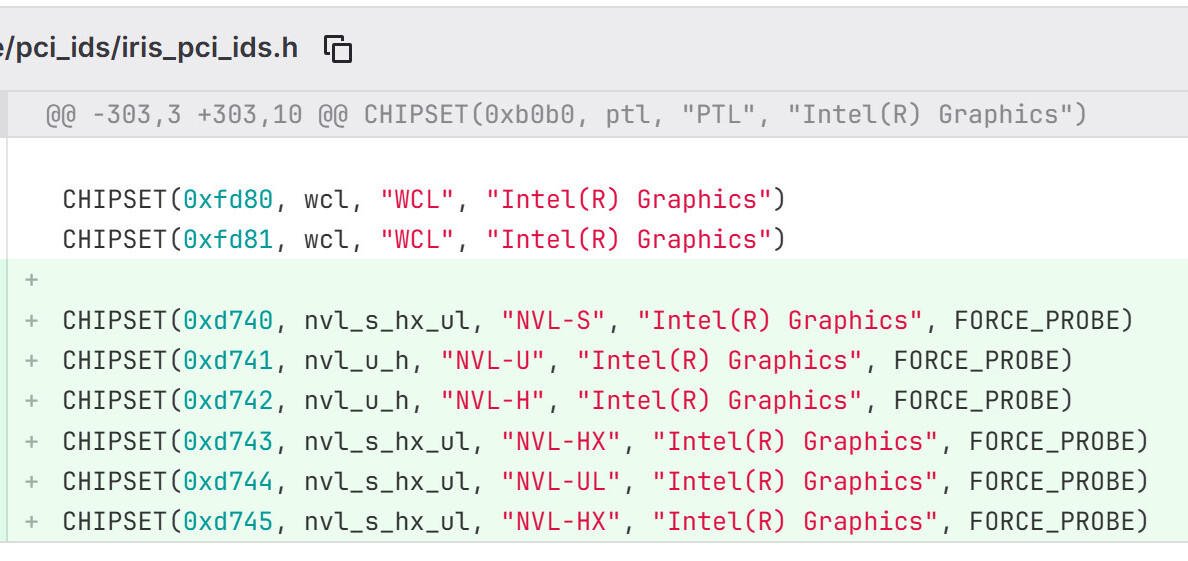Select the CHIPSET line for 0xfd81
Screen dimensions: 1188x561
(x=423, y=240)
